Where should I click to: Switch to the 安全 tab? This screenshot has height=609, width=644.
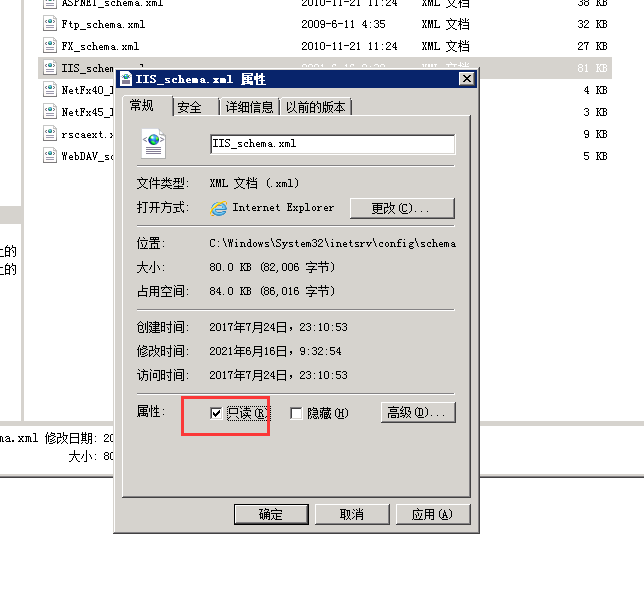tap(190, 107)
